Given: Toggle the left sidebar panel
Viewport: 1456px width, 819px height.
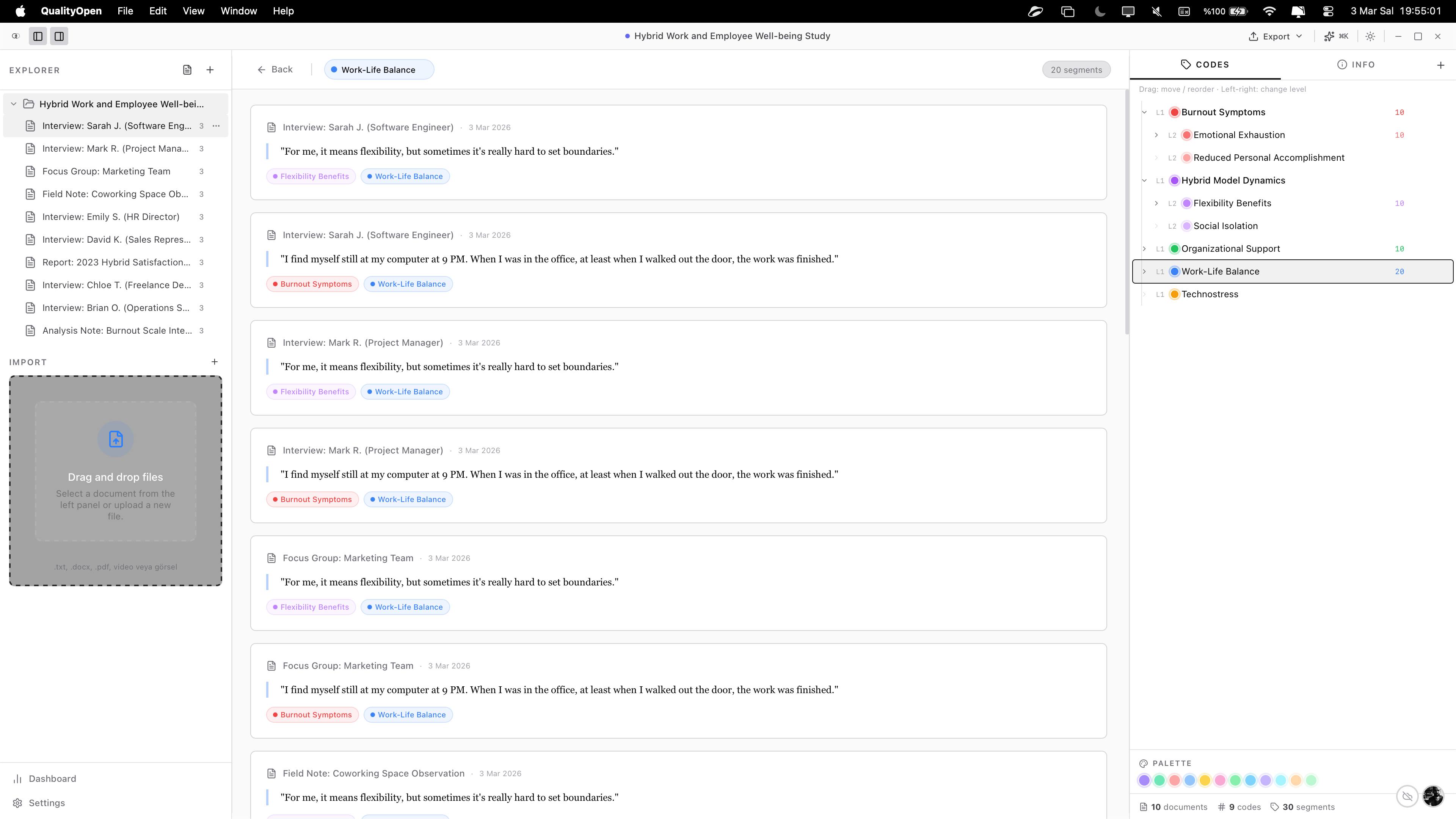Looking at the screenshot, I should pos(38,36).
